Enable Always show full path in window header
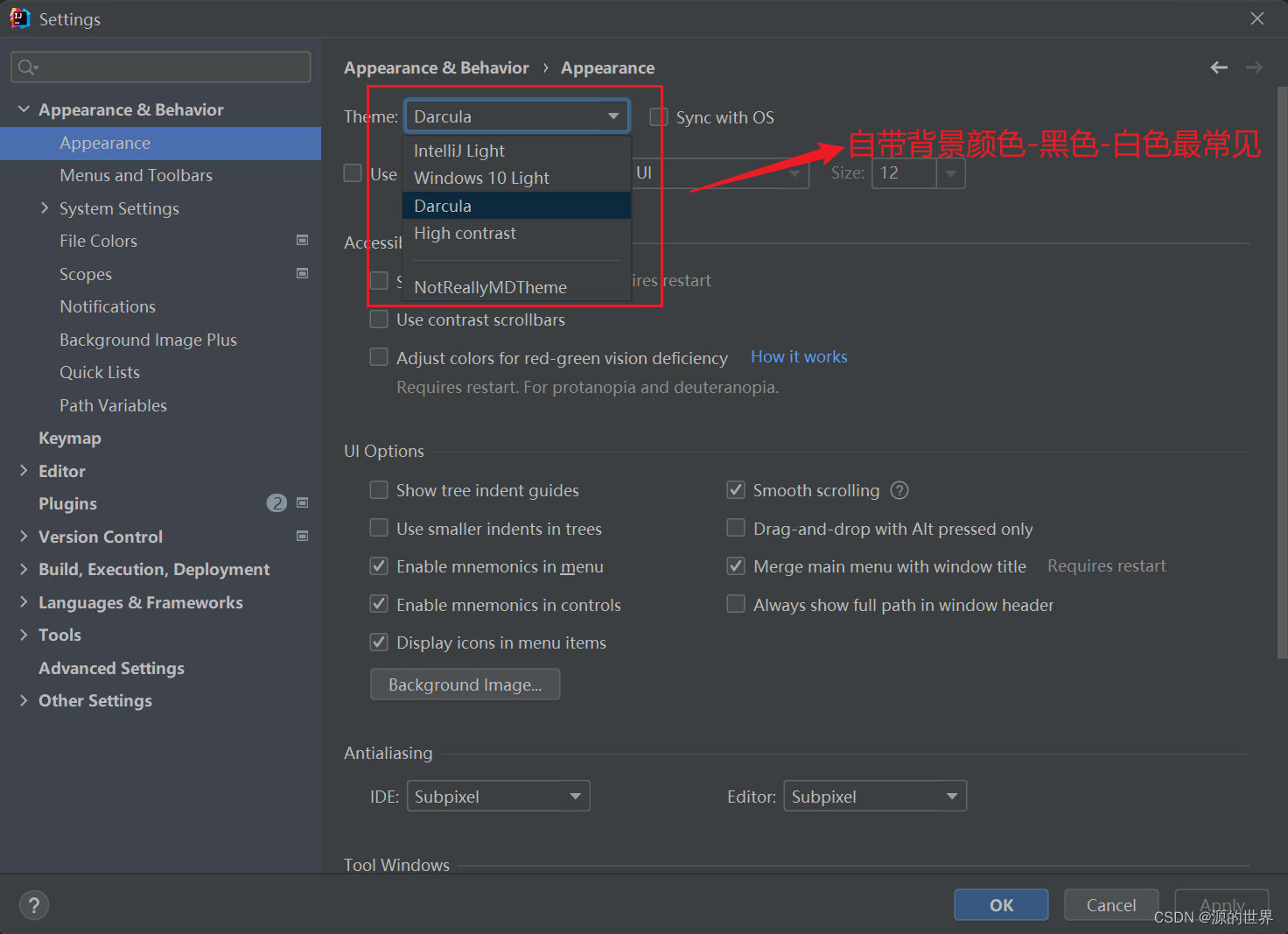 point(736,604)
